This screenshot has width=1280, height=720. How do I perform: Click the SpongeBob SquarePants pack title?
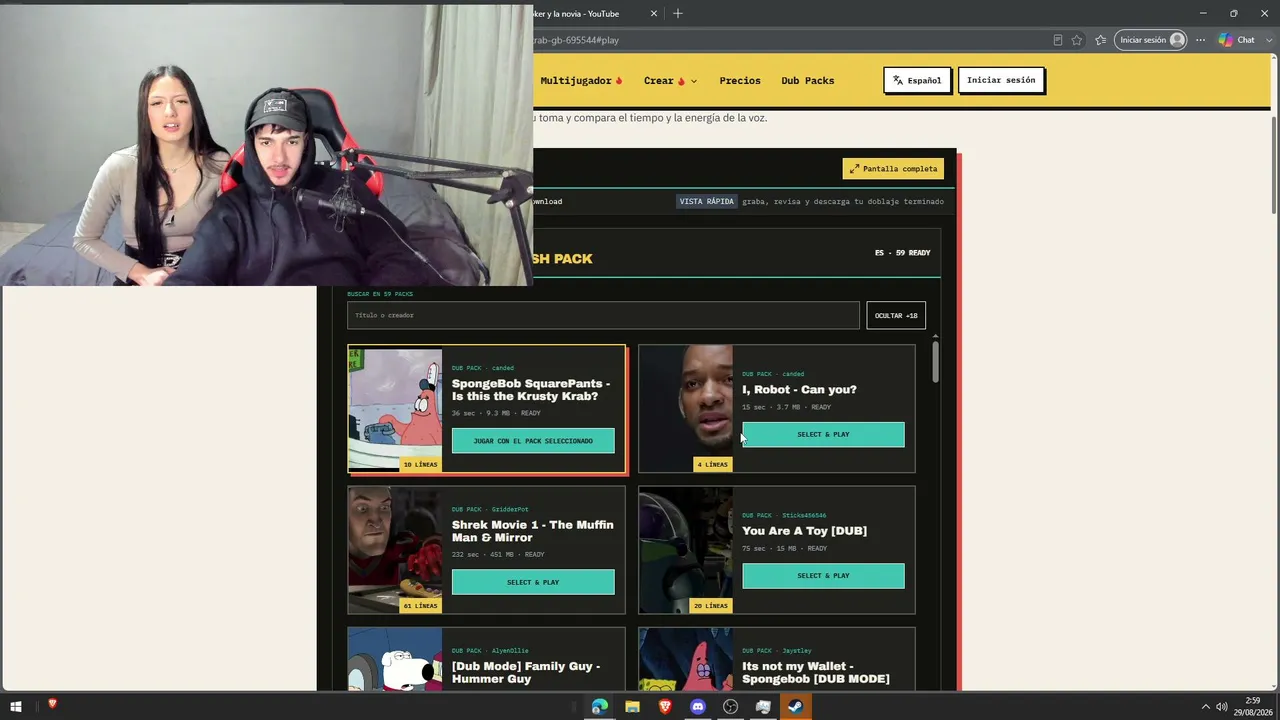531,390
